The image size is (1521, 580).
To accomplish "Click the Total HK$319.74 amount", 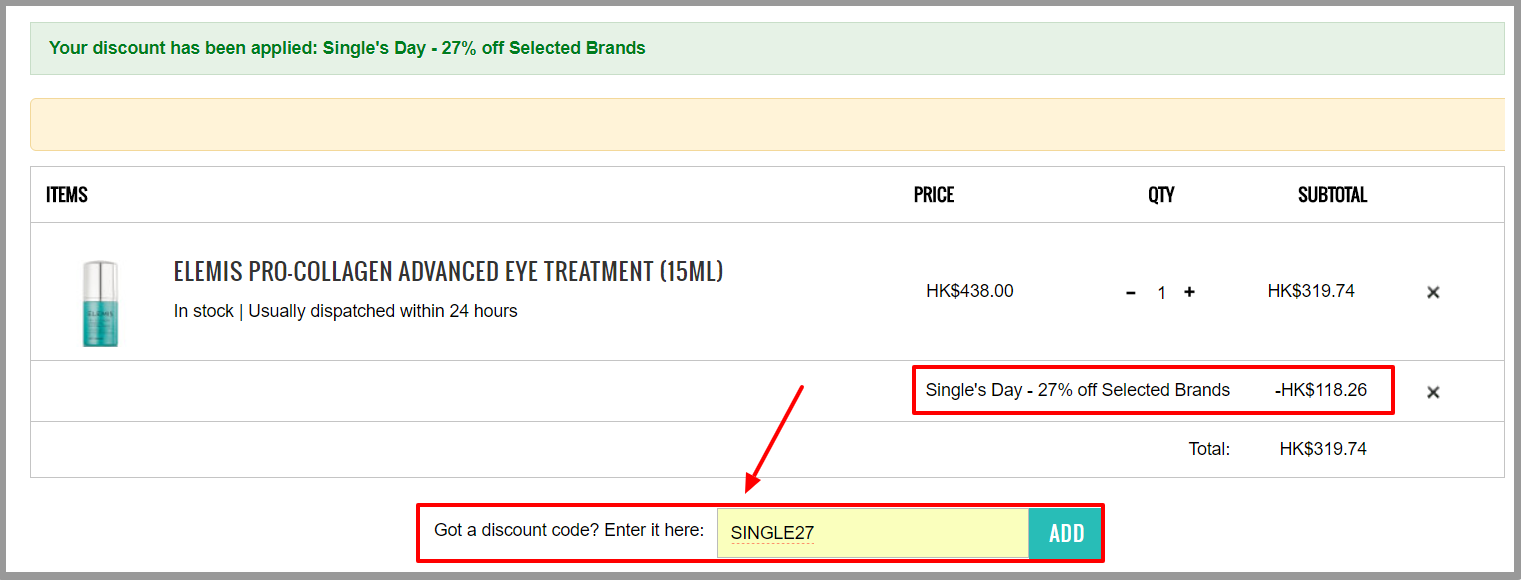I will [x=1323, y=449].
